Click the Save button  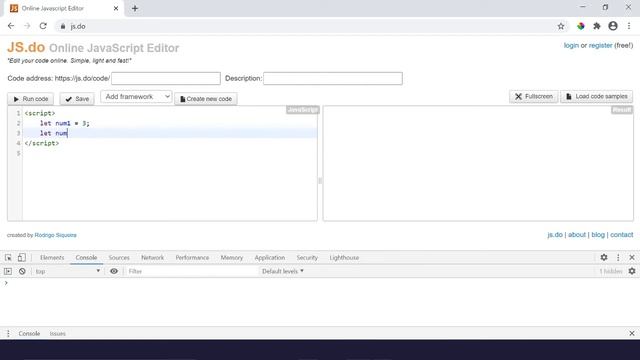click(77, 99)
